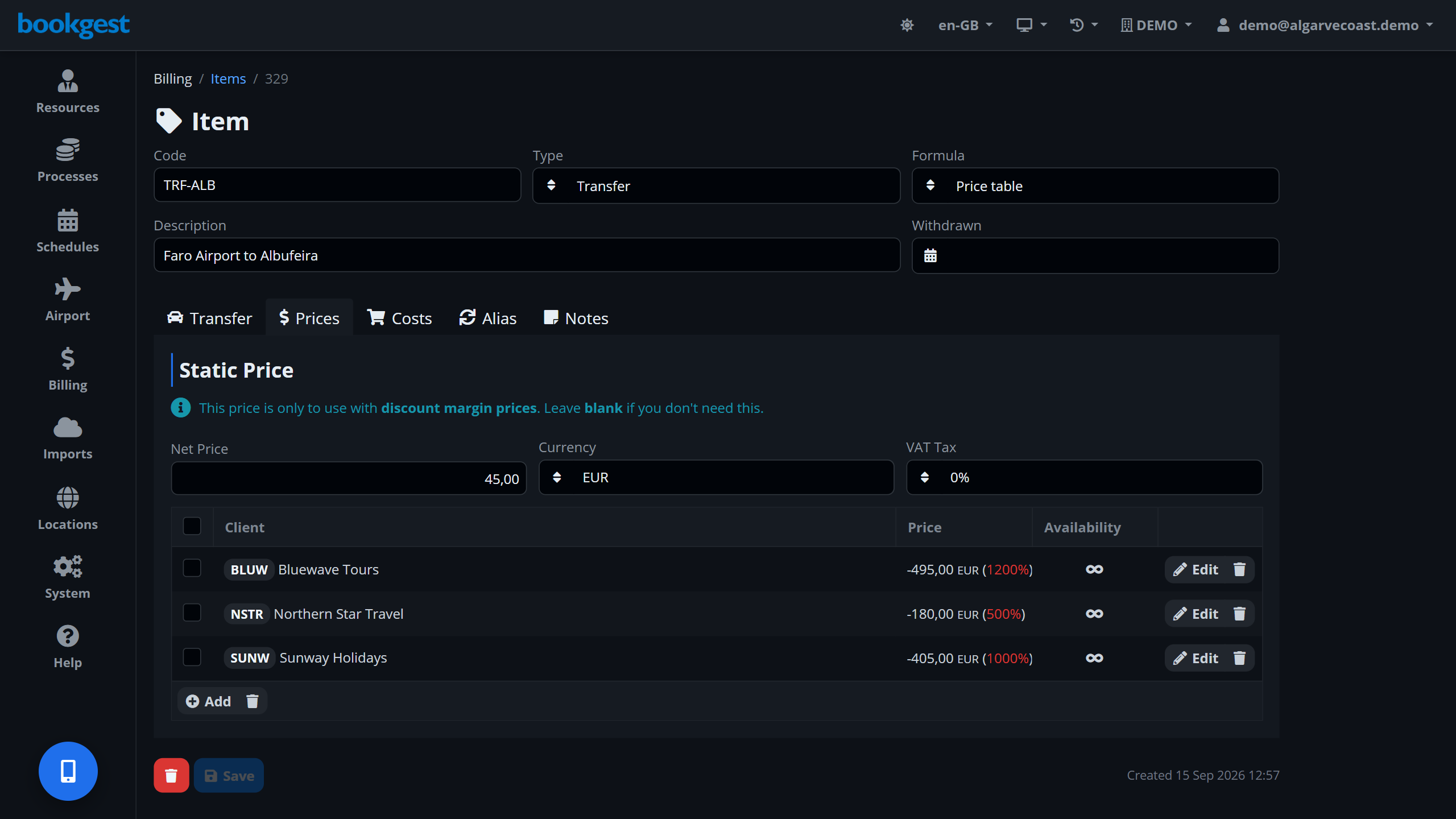
Task: Click Edit for Bluewave Tours
Action: 1196,569
